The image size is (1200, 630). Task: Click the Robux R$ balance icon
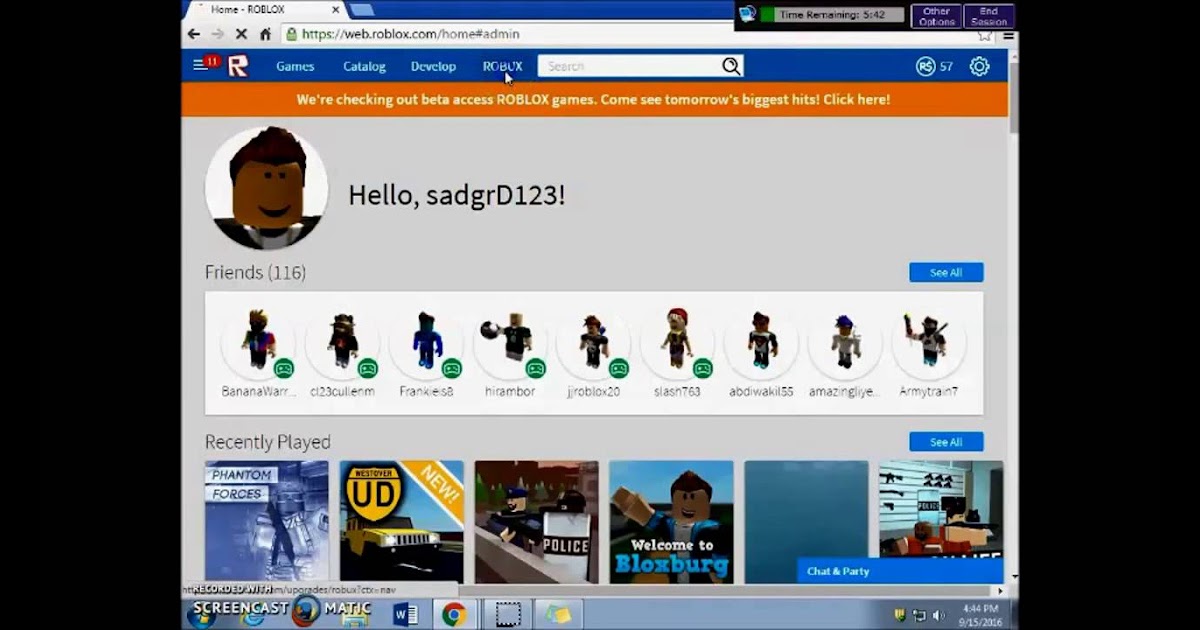coord(925,66)
